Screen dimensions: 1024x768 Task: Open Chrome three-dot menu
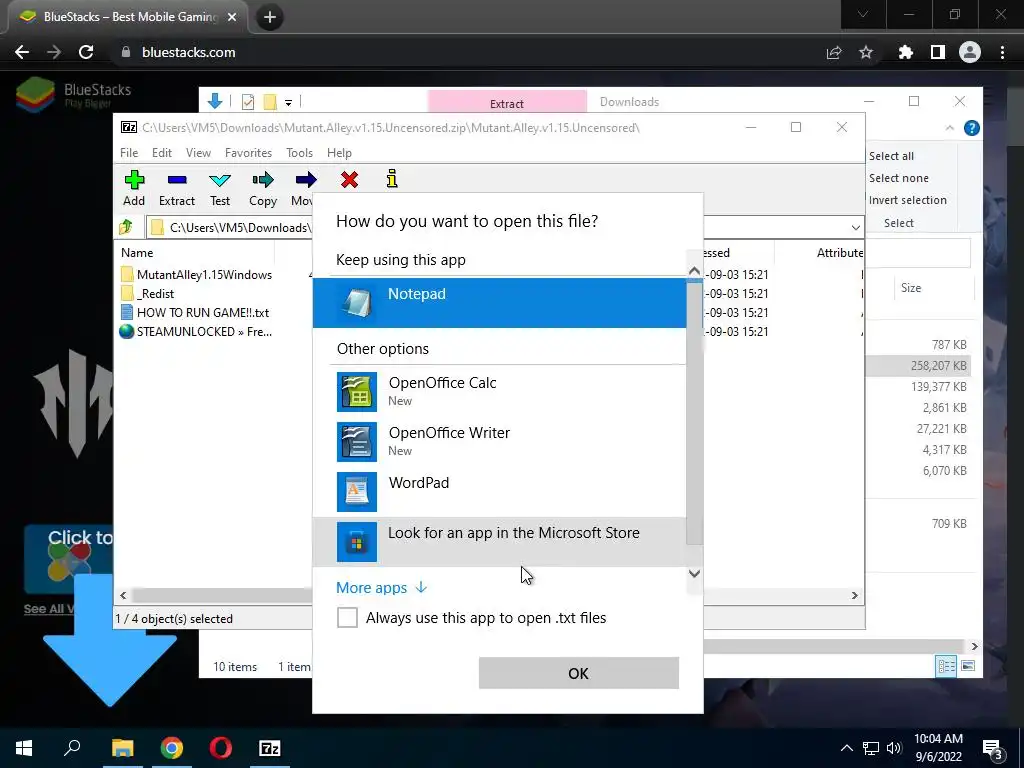(x=1002, y=52)
